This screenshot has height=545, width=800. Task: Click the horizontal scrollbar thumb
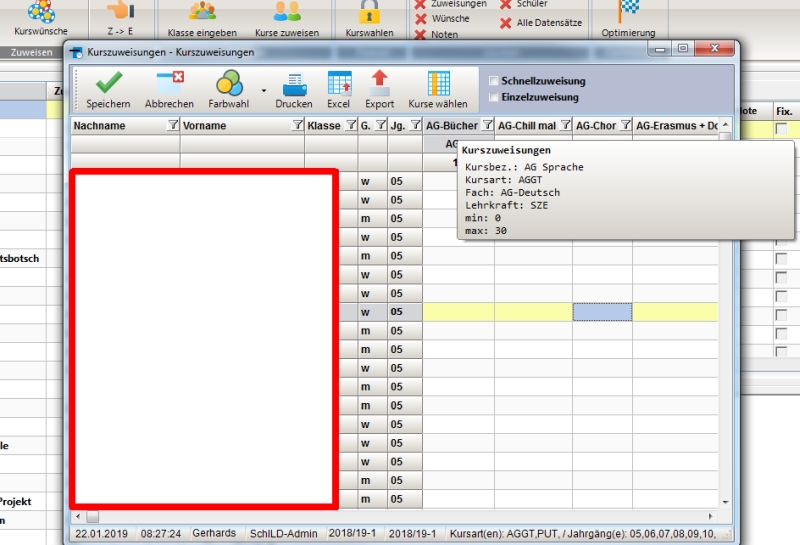point(92,516)
